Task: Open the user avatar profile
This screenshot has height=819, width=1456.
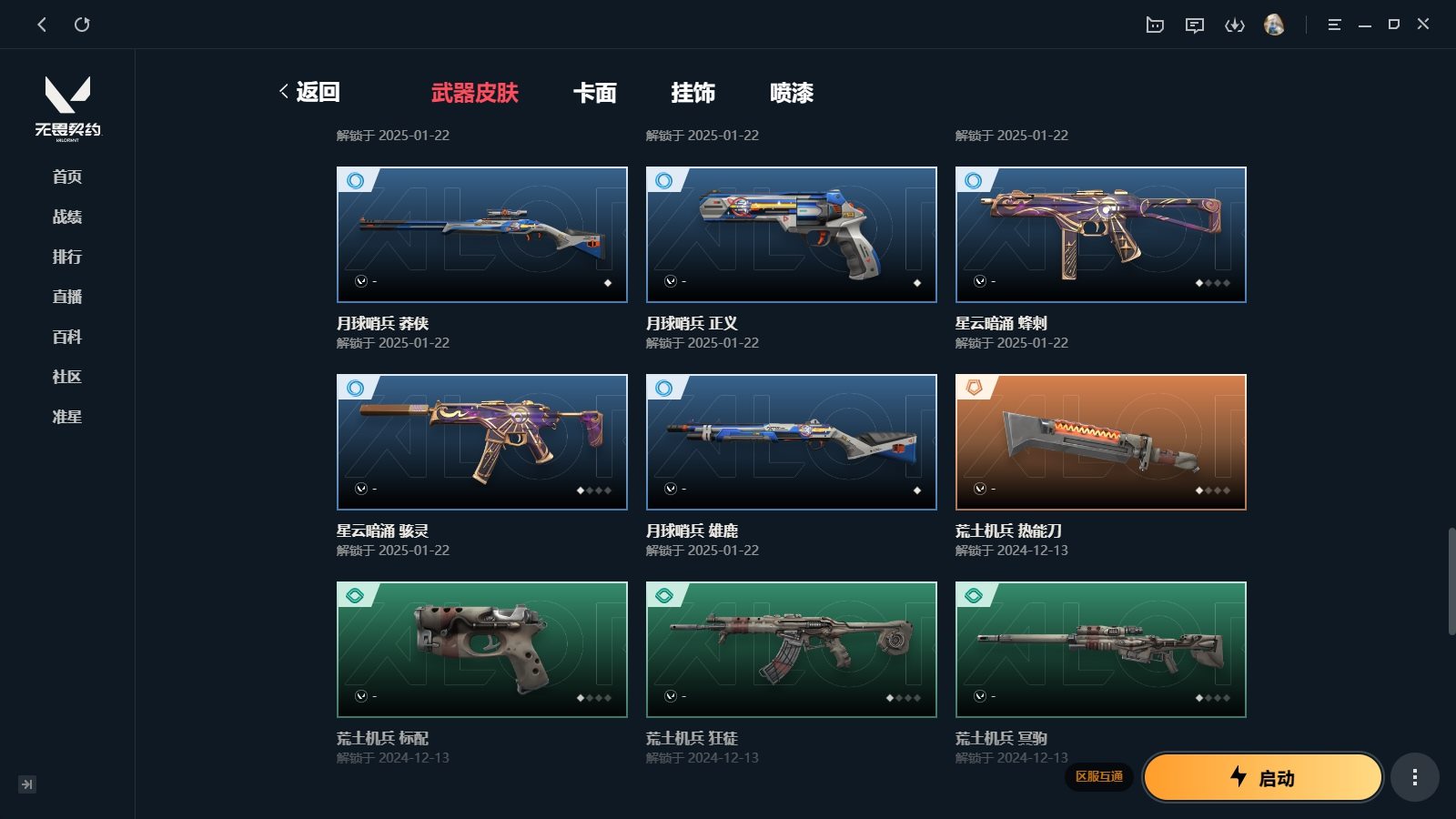Action: tap(1274, 25)
